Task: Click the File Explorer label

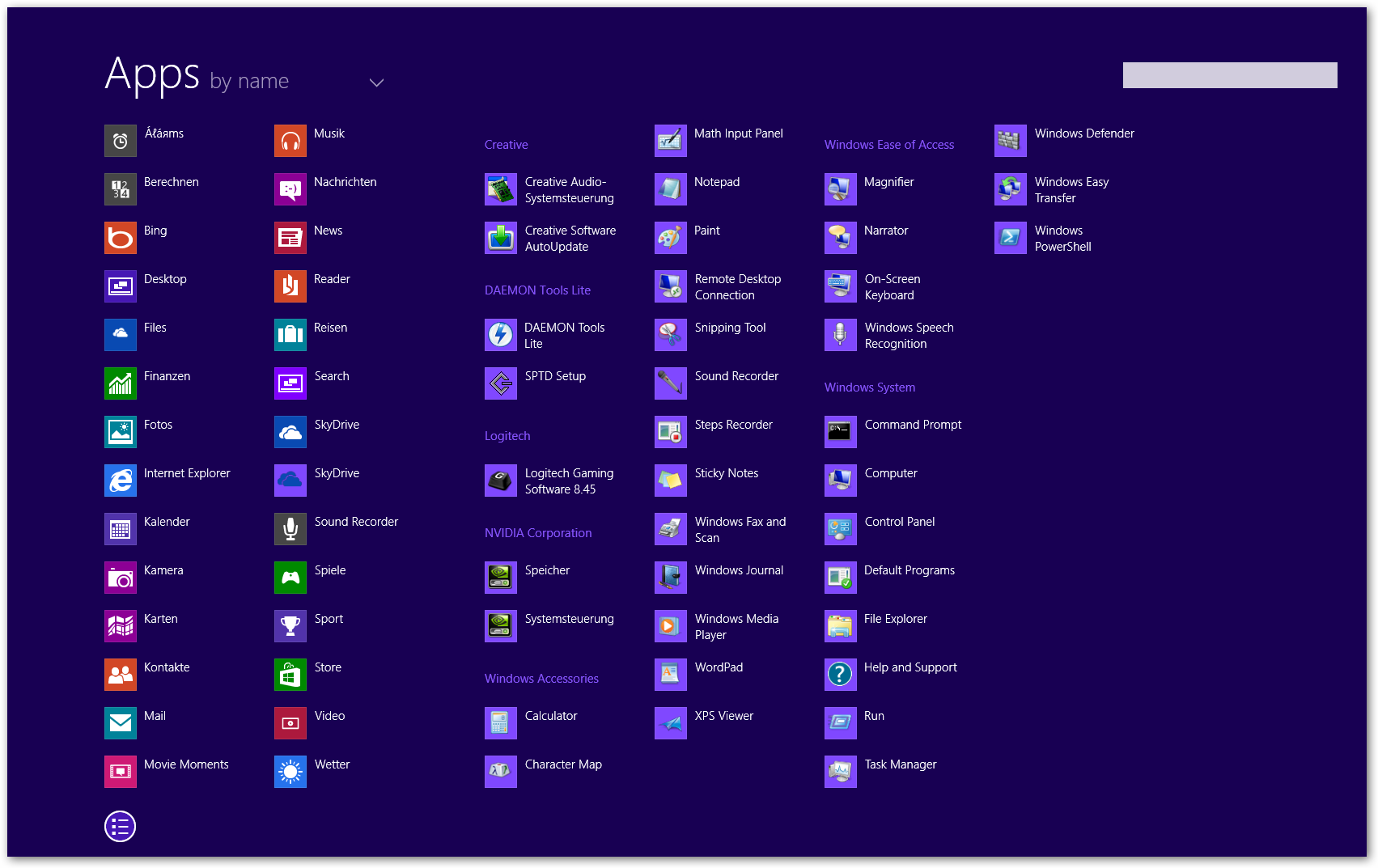Action: 896,619
